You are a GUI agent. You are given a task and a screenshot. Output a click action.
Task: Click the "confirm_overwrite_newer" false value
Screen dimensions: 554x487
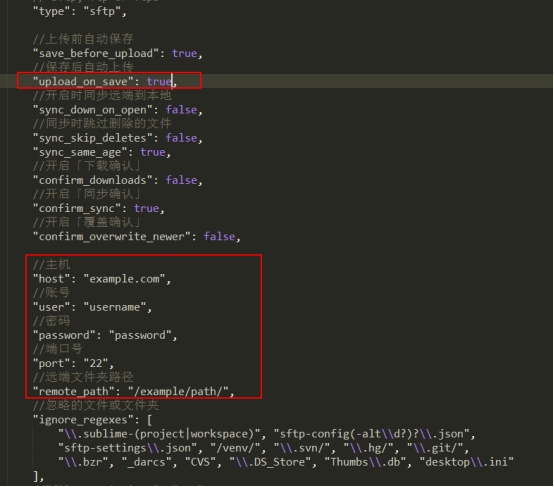(x=219, y=236)
